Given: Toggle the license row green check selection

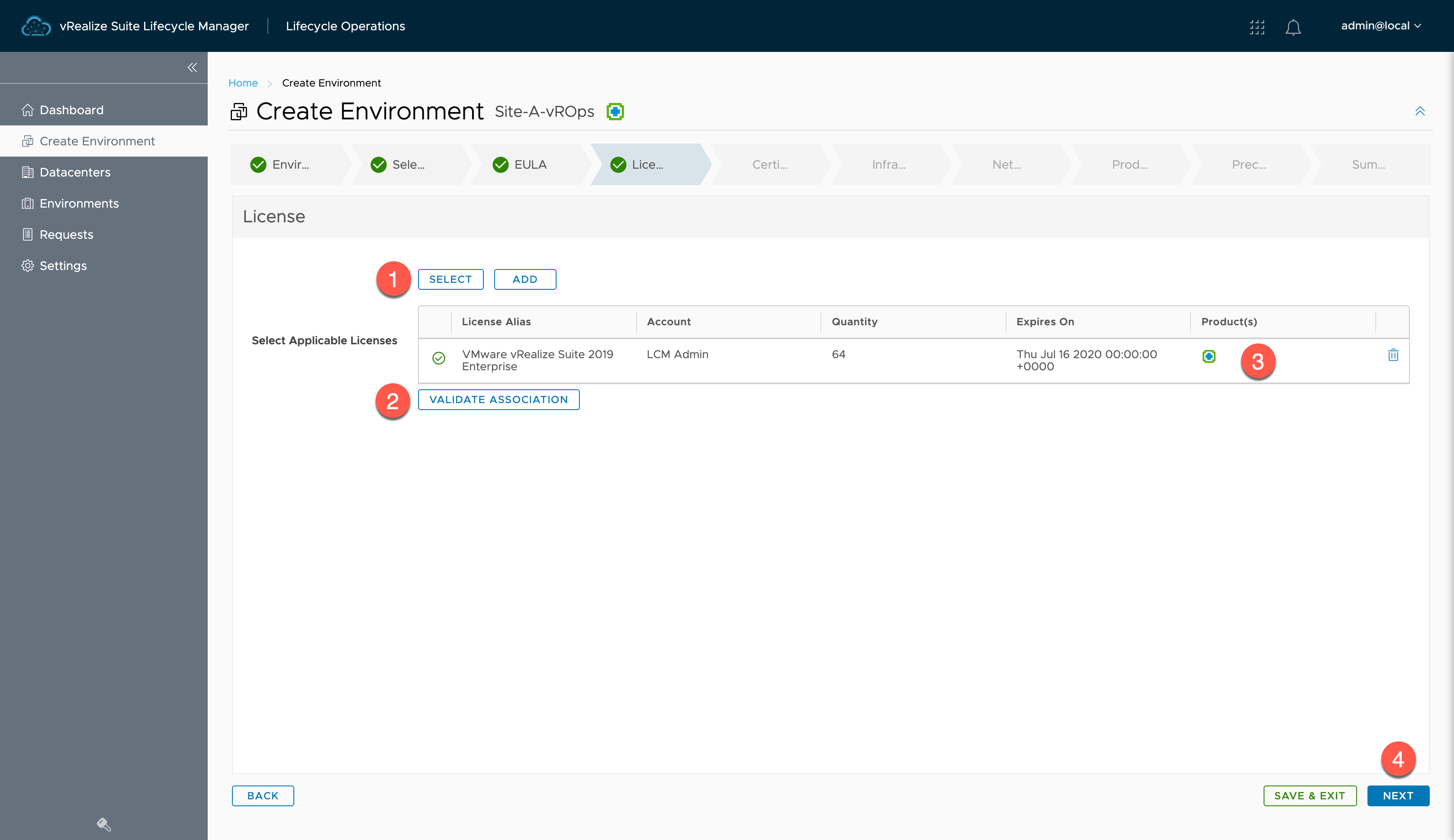Looking at the screenshot, I should click(x=438, y=358).
